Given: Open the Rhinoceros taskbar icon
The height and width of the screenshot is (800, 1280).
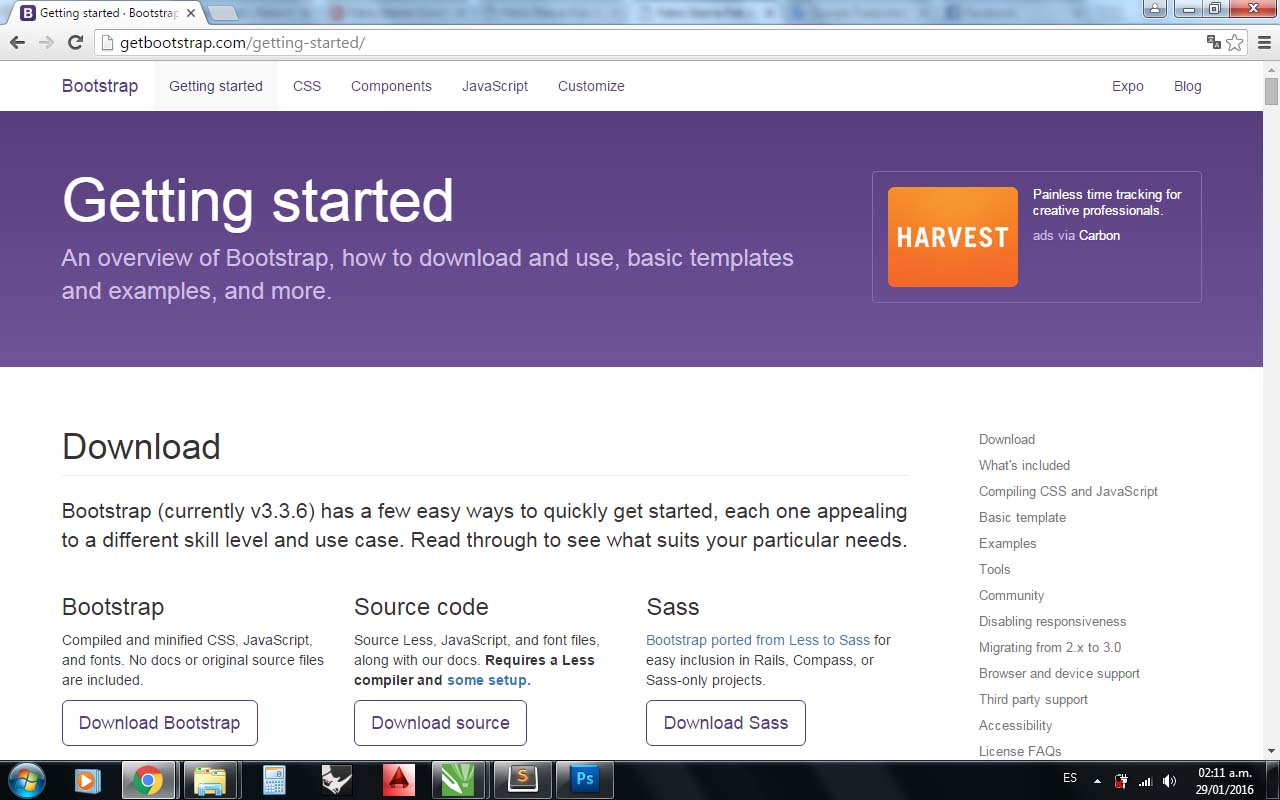Looking at the screenshot, I should click(336, 780).
